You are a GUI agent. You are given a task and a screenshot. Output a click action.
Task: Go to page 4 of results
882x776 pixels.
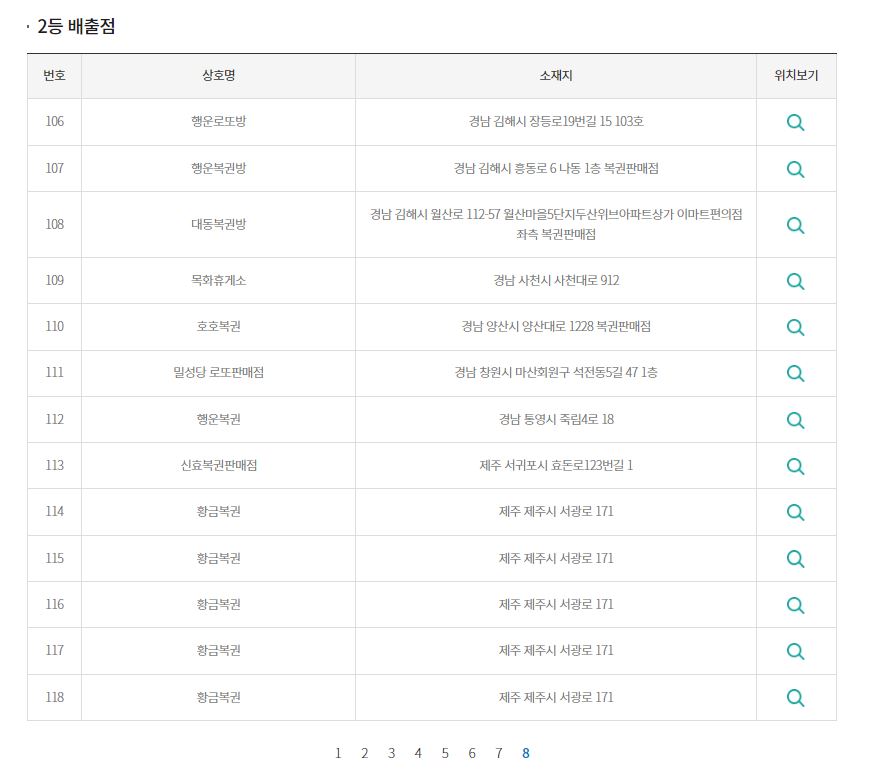pyautogui.click(x=418, y=753)
